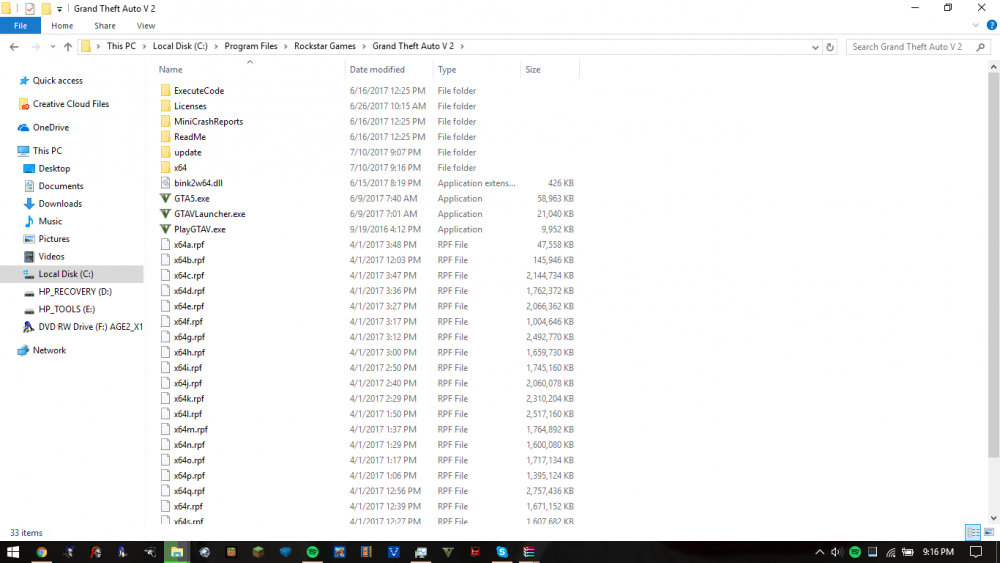Expand the address bar history dropdown

(815, 47)
